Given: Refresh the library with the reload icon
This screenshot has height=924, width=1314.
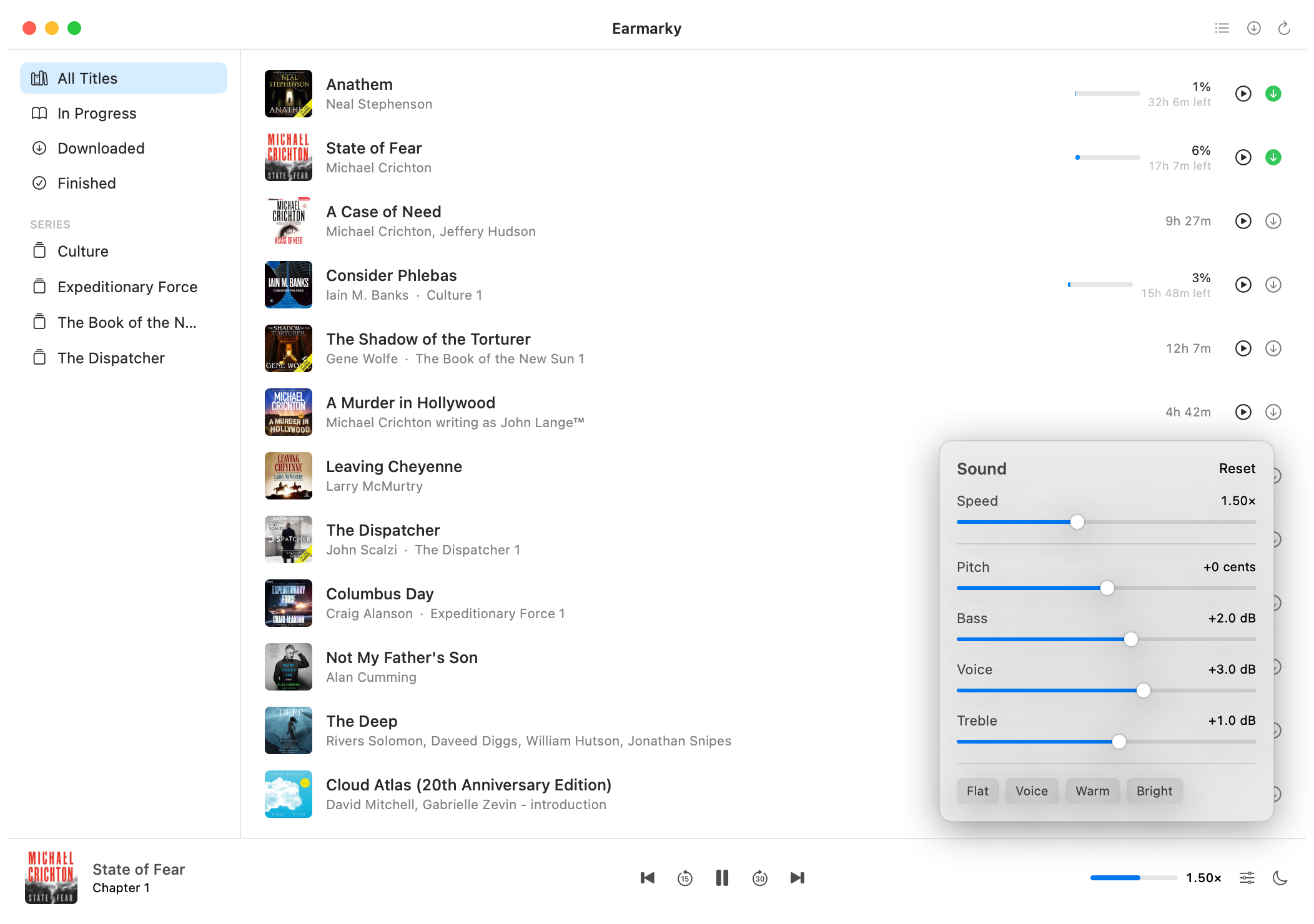Looking at the screenshot, I should click(1284, 28).
